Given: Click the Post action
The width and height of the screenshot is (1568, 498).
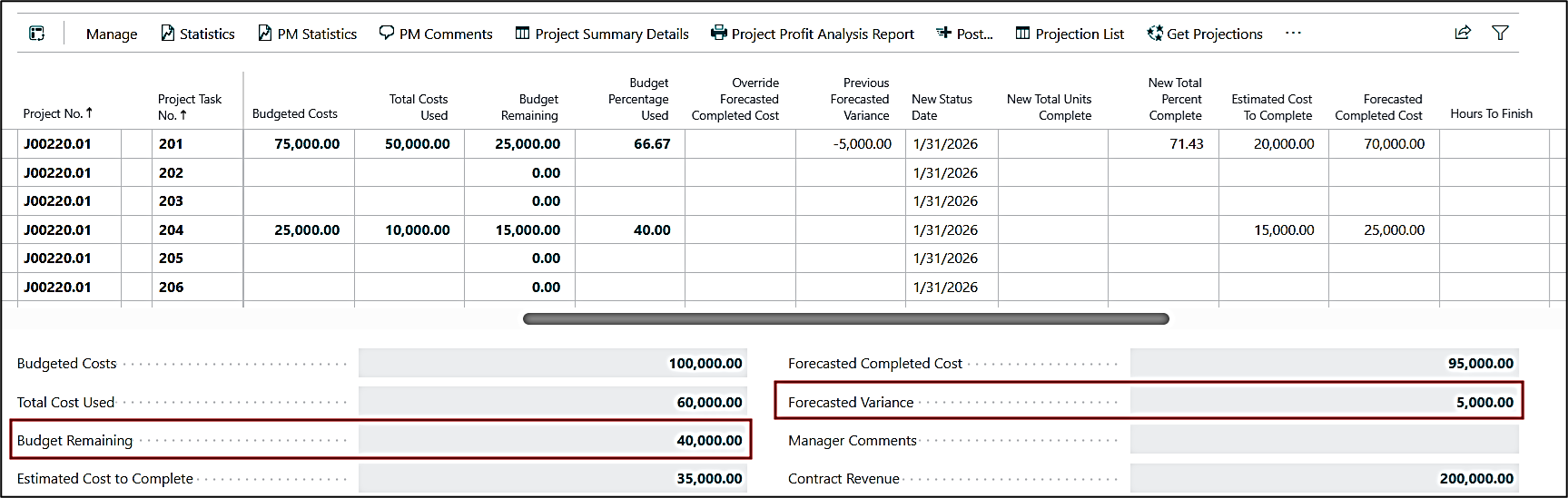Looking at the screenshot, I should [964, 34].
